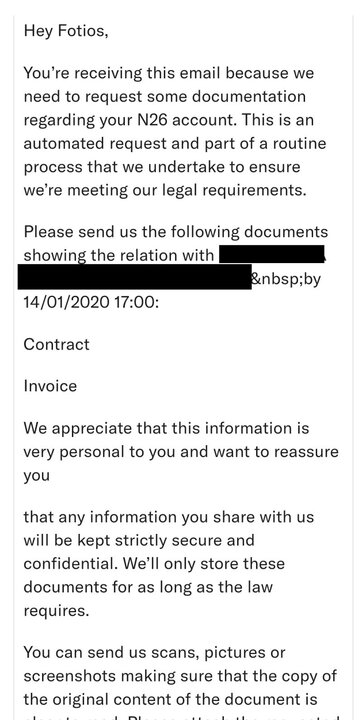Click the long black redaction bar before '&nbsp;by'
This screenshot has width=362, height=720.
135,276
